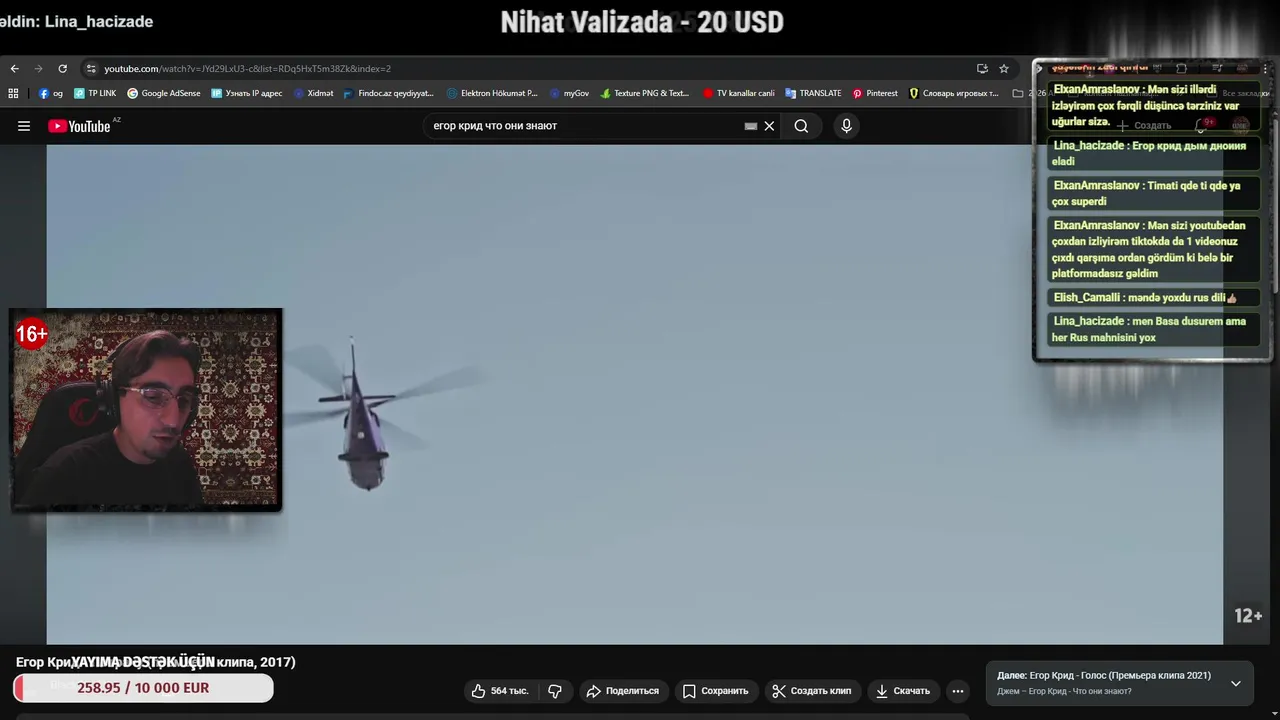Start voice search with microphone
1280x720 pixels.
tap(846, 126)
